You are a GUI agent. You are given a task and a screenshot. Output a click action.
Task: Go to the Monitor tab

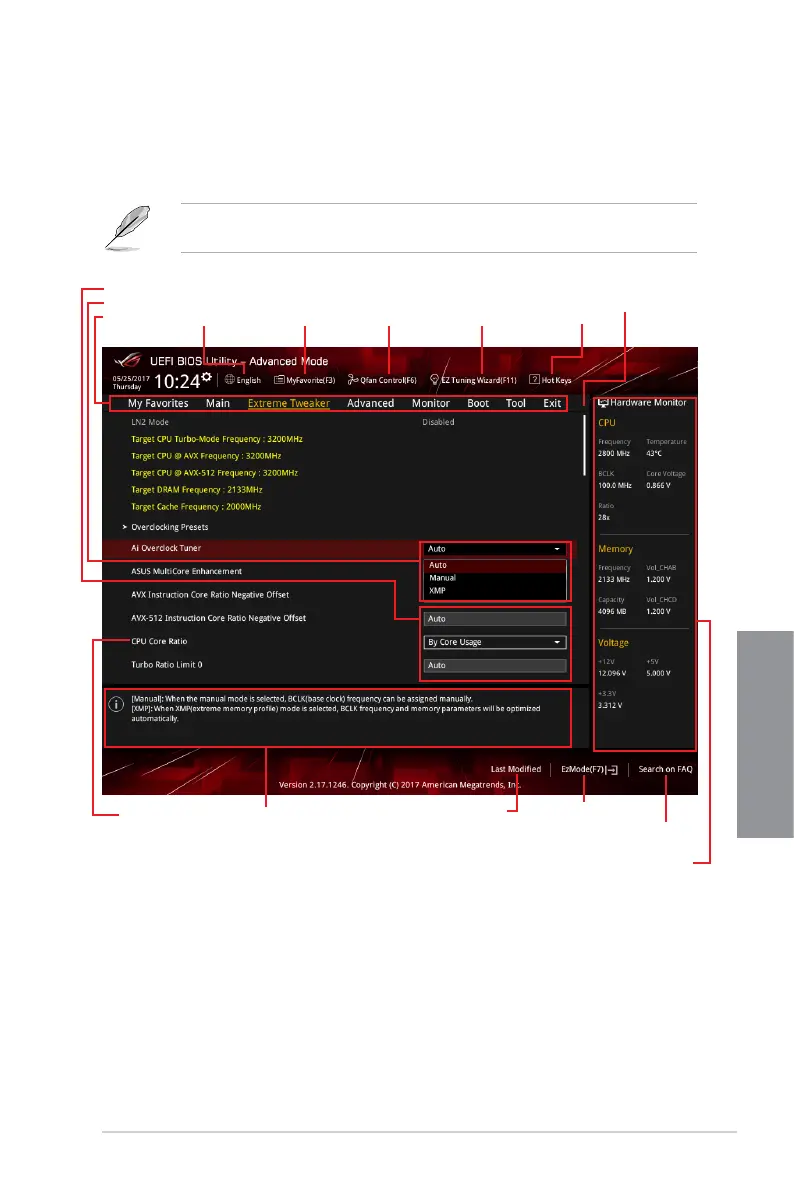coord(431,403)
